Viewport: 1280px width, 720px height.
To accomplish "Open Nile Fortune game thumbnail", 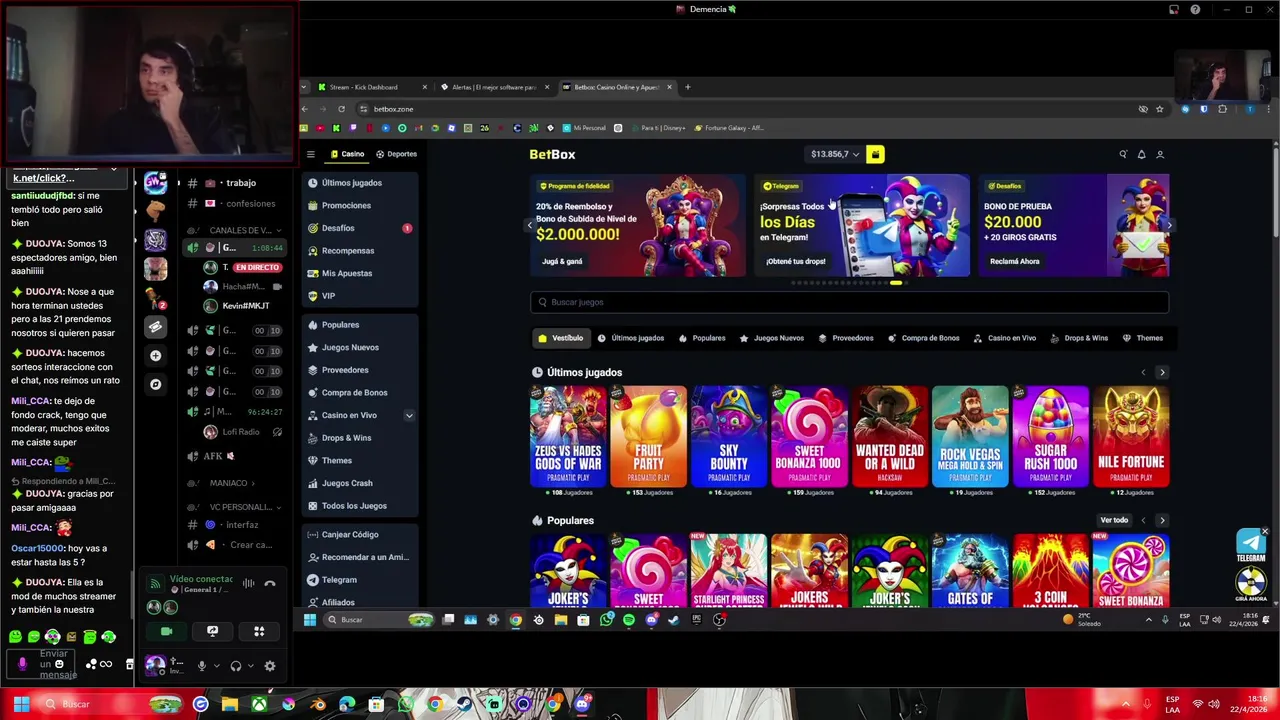I will click(x=1130, y=436).
